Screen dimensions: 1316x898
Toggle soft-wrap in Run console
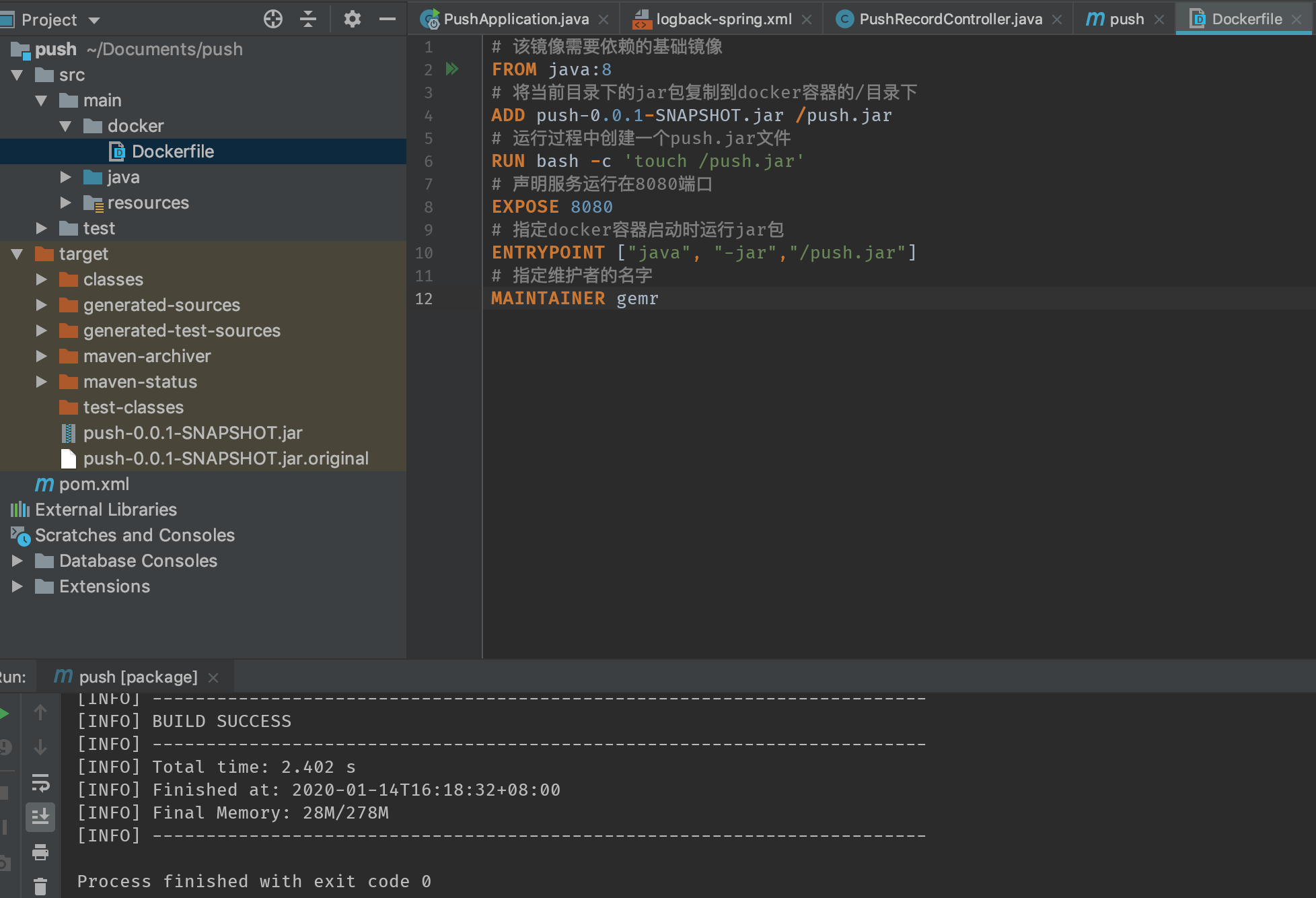[40, 783]
